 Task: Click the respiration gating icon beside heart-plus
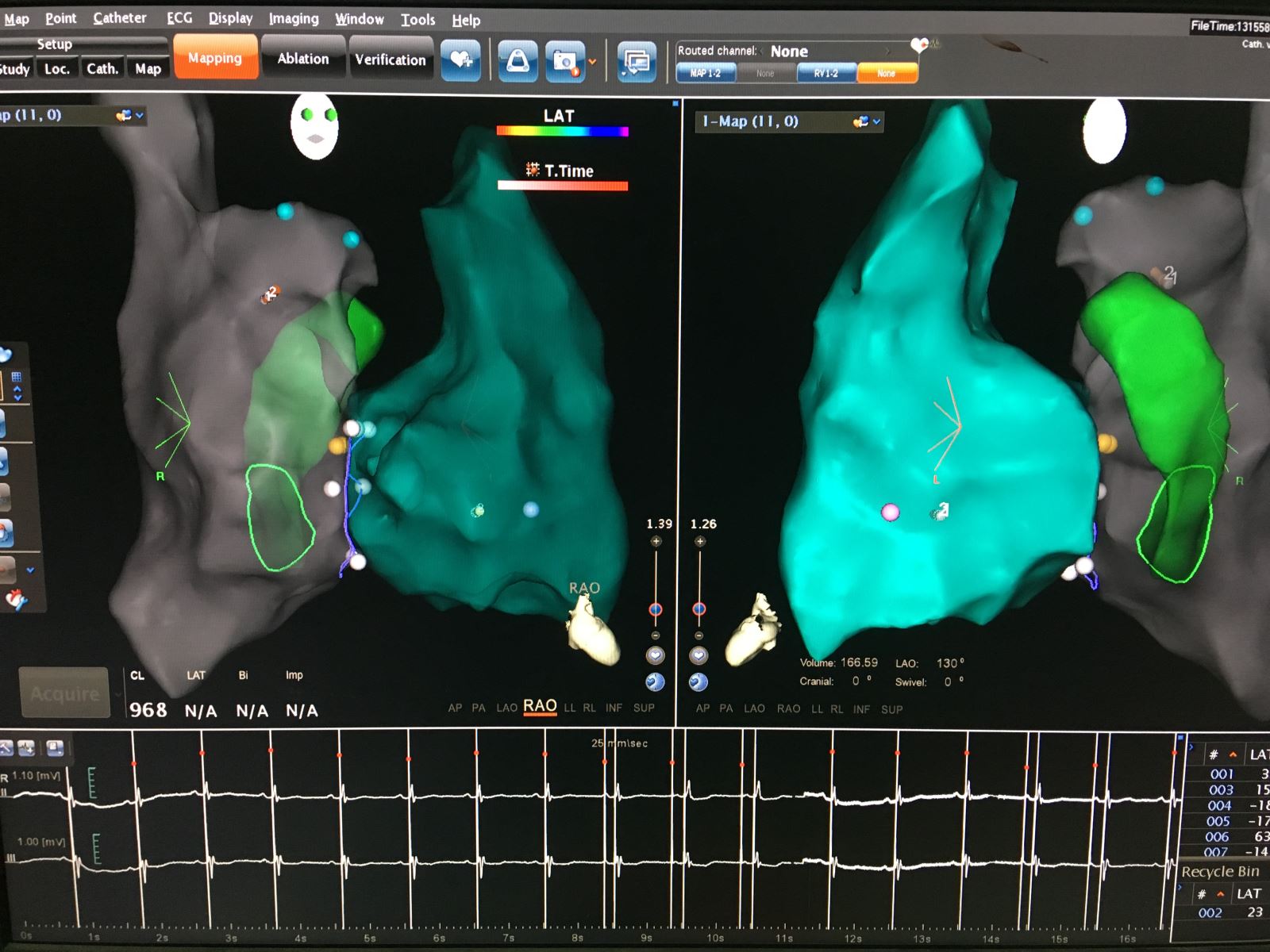pos(518,61)
